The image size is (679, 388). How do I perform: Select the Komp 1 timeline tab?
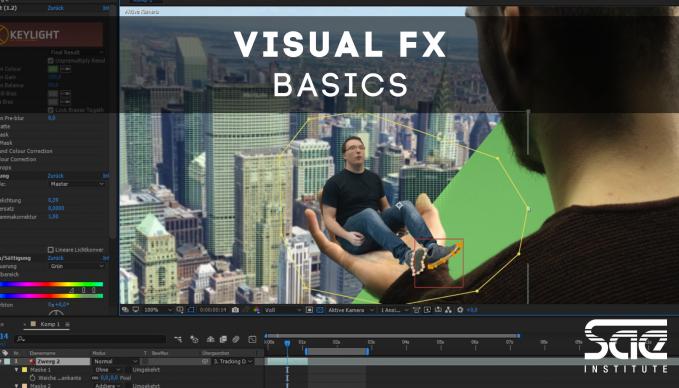(x=50, y=324)
